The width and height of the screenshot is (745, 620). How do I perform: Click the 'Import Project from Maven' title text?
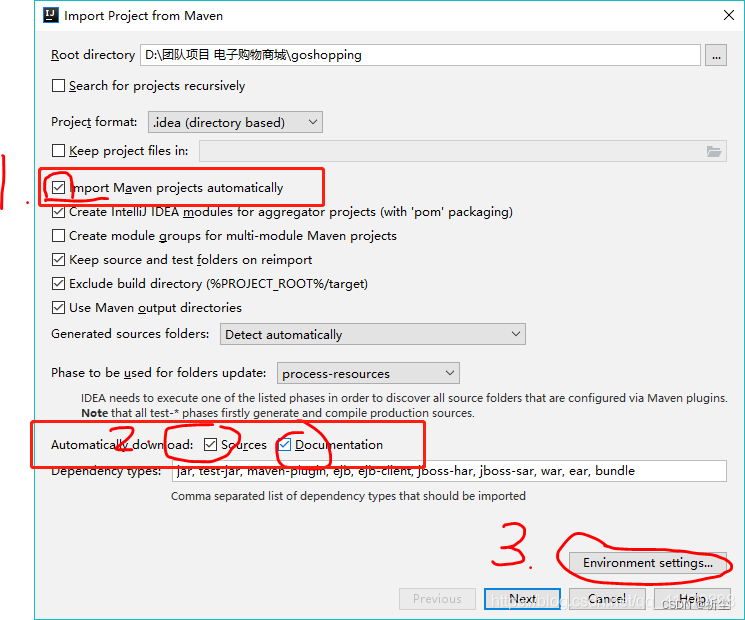coord(143,16)
